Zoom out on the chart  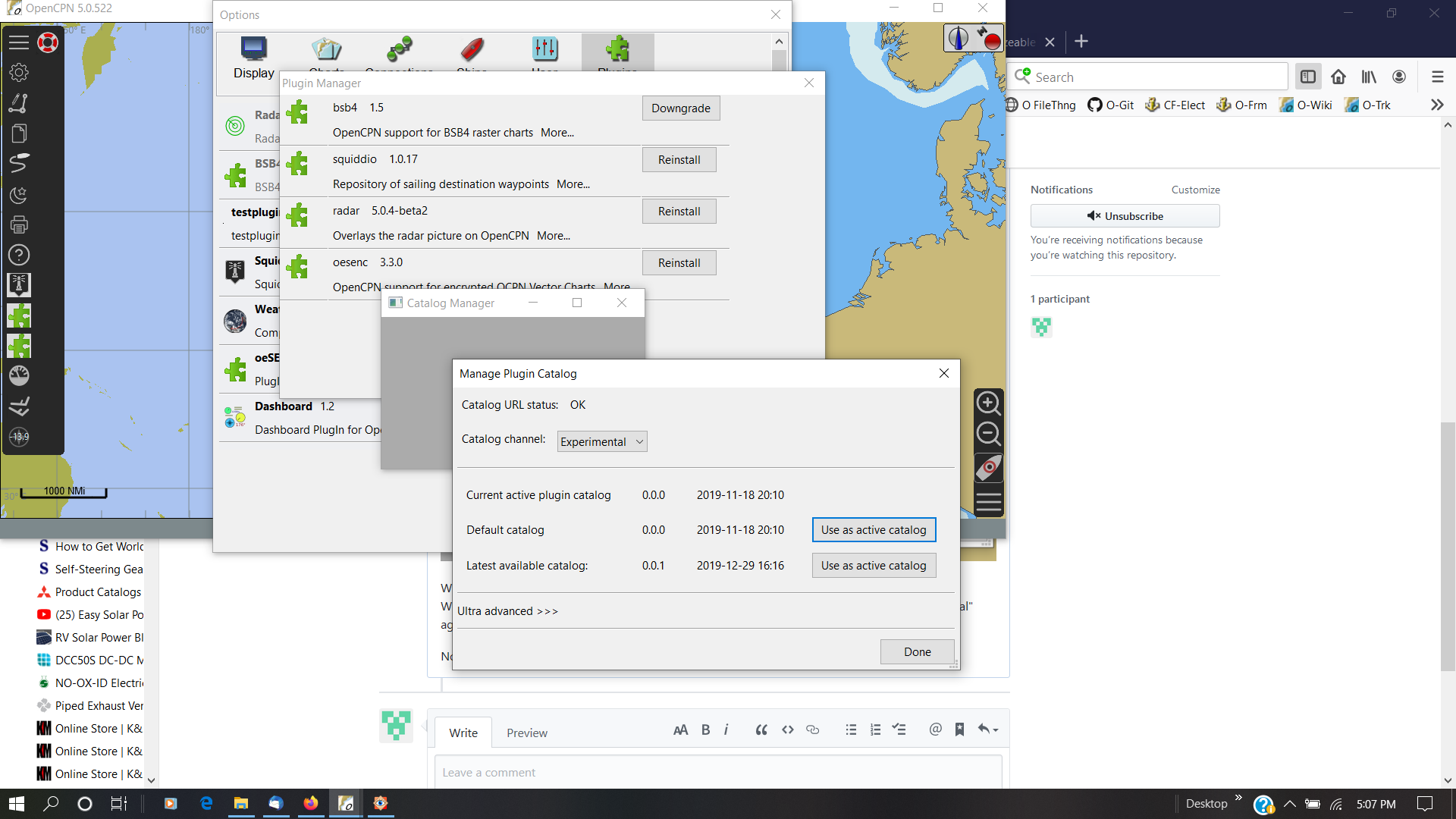988,434
